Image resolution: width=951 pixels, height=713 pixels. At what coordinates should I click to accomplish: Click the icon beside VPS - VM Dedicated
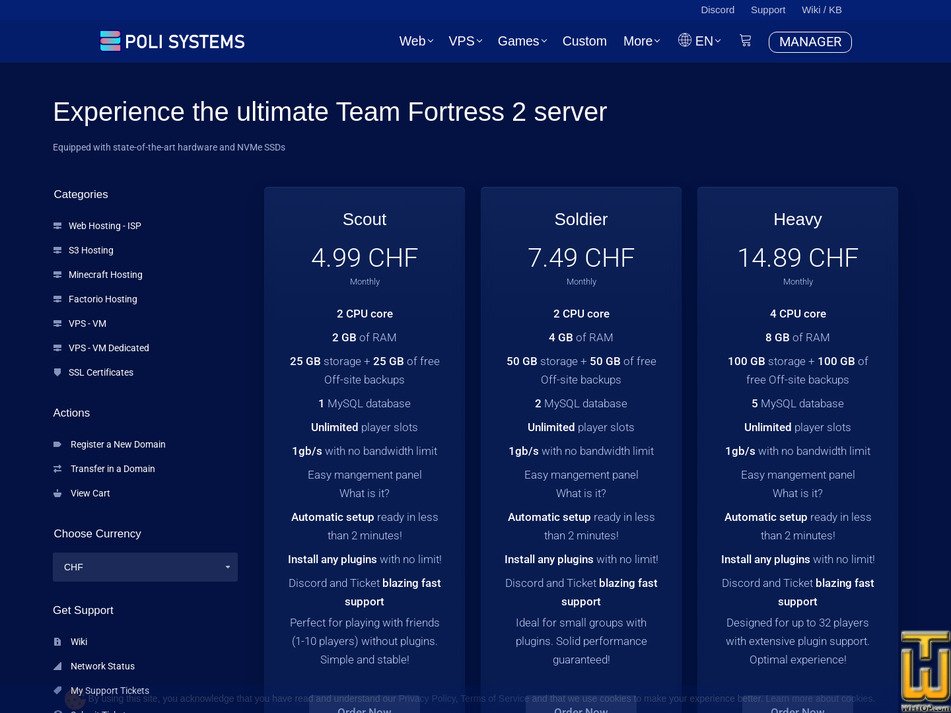(58, 348)
